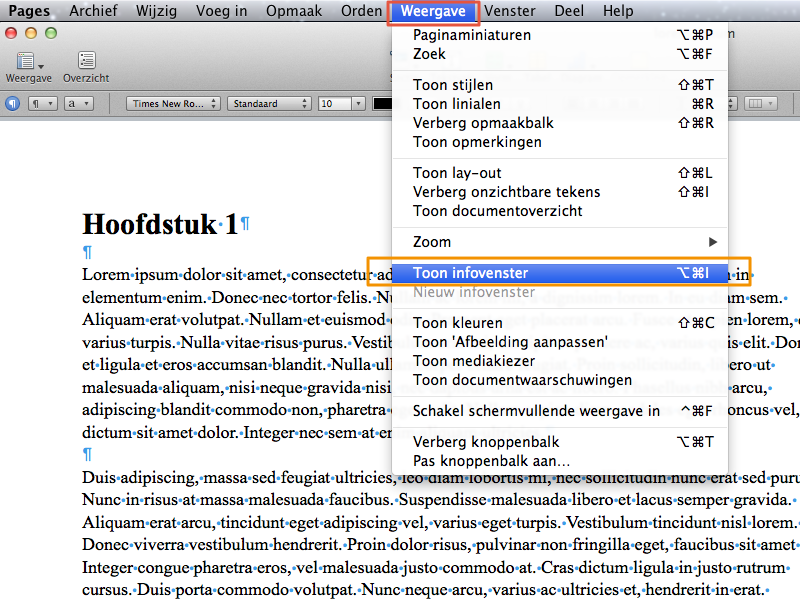Choose Verberg opmaakbalk
The width and height of the screenshot is (800, 600).
pos(560,123)
